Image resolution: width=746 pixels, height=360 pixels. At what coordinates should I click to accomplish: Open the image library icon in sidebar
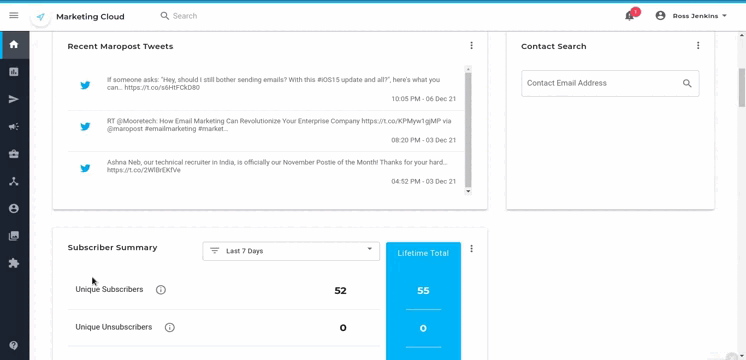[14, 236]
